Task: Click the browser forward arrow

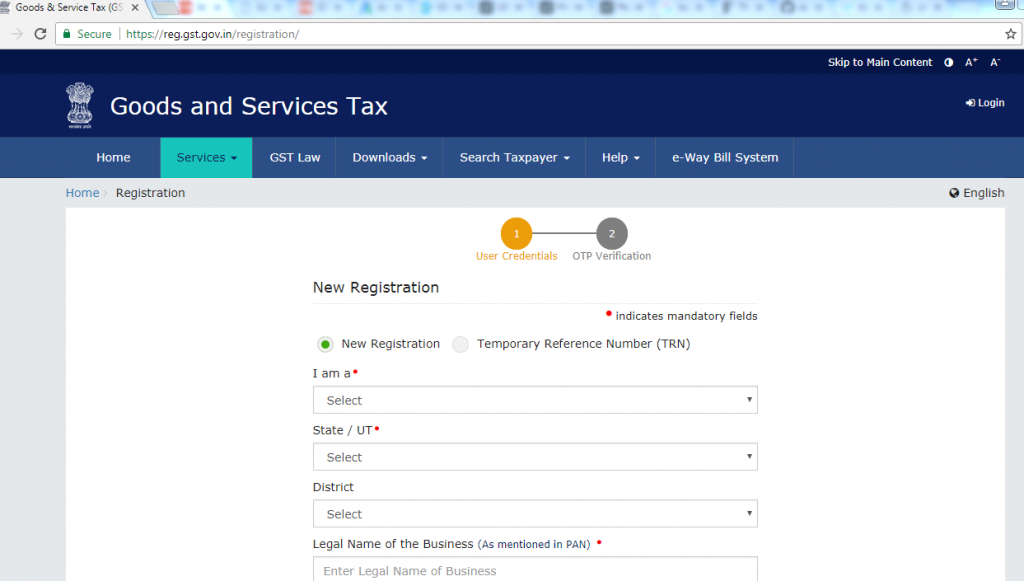Action: (x=17, y=34)
